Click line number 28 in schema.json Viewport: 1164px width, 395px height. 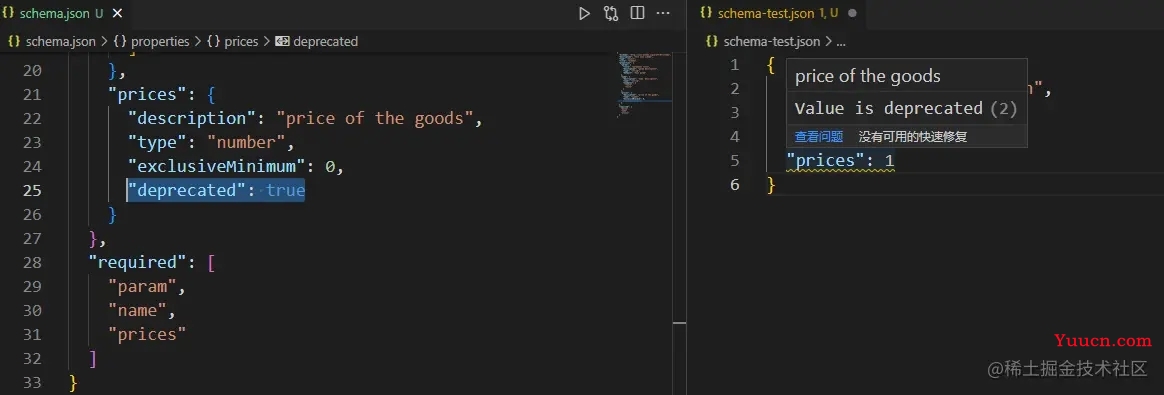pyautogui.click(x=32, y=263)
